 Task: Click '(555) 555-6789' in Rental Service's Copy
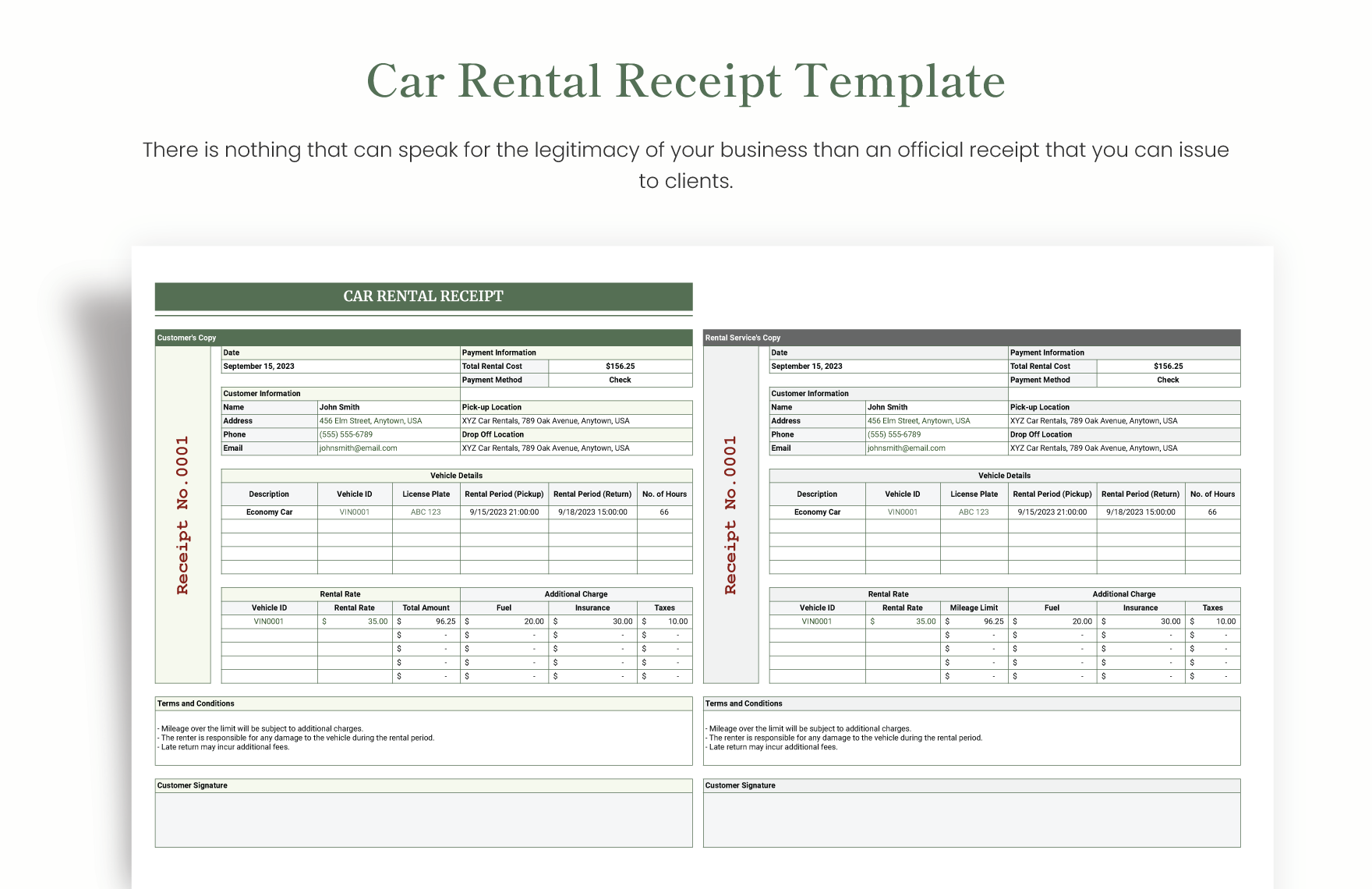894,435
